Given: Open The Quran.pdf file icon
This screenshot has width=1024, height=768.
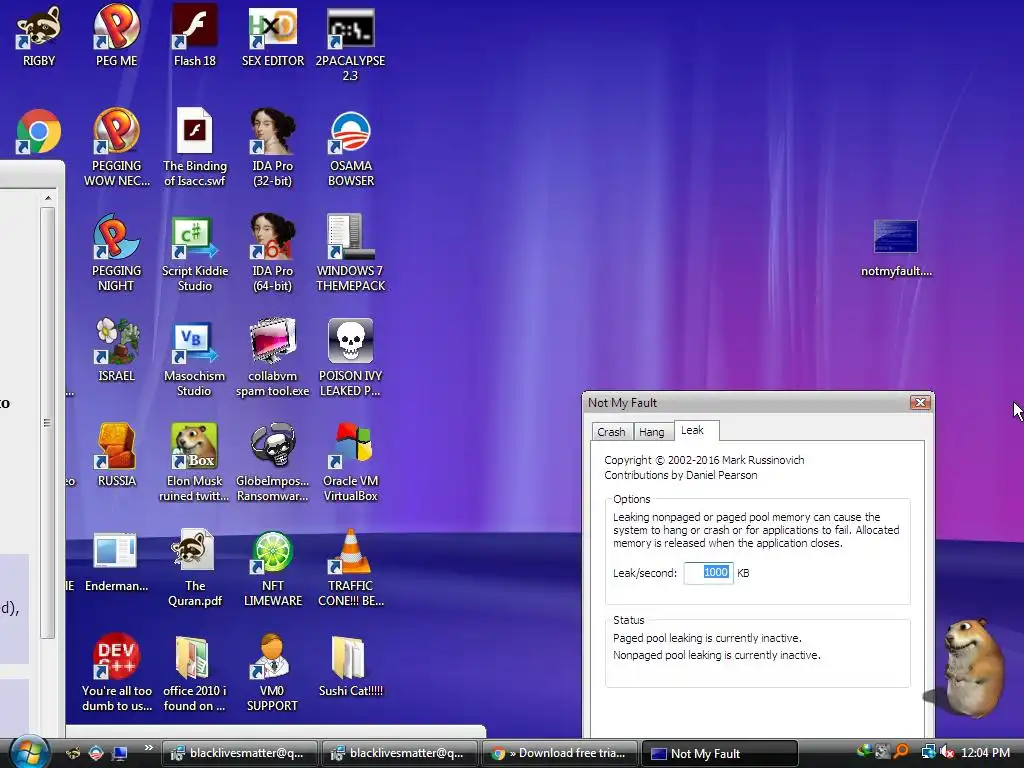Looking at the screenshot, I should pyautogui.click(x=195, y=568).
